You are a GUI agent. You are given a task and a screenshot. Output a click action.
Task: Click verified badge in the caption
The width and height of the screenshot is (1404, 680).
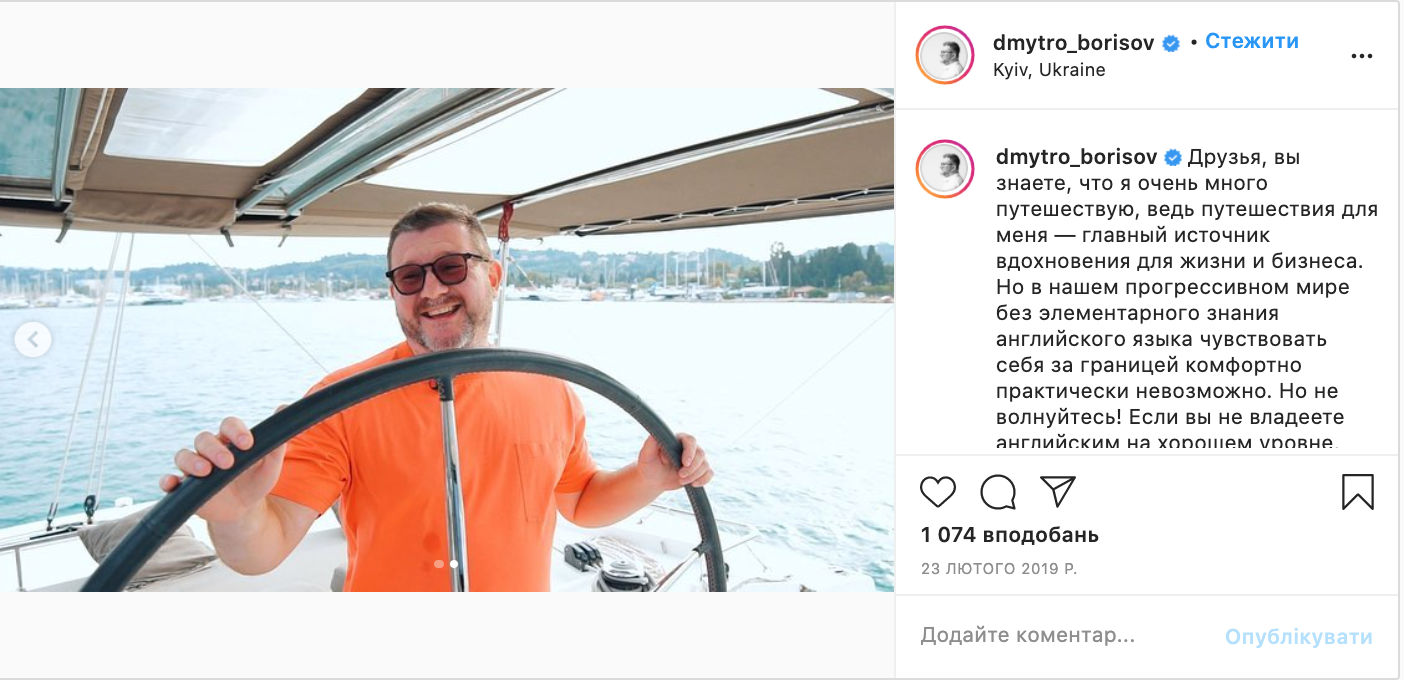(1174, 158)
